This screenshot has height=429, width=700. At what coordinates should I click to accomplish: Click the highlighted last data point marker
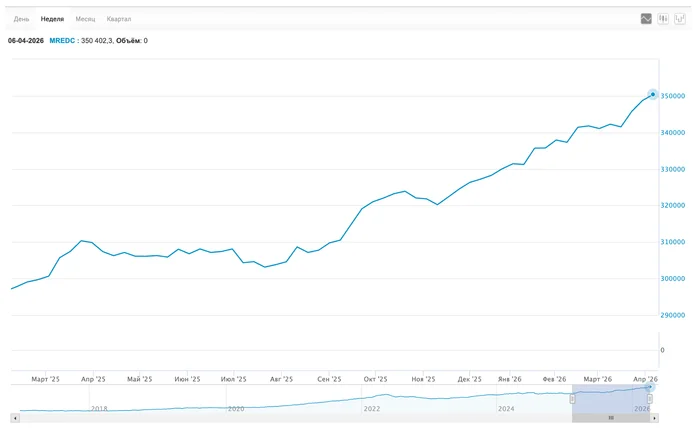click(653, 94)
